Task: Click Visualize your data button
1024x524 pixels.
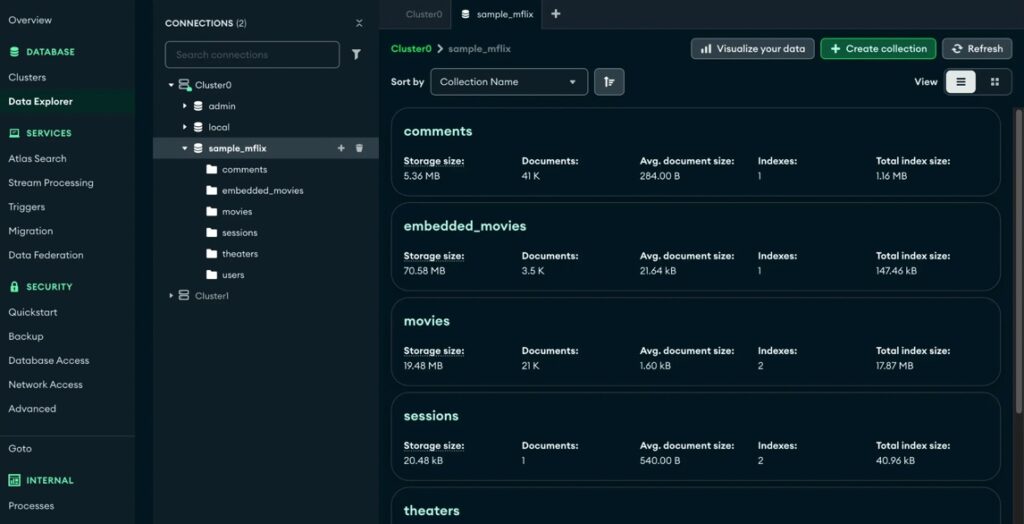Action: point(752,48)
